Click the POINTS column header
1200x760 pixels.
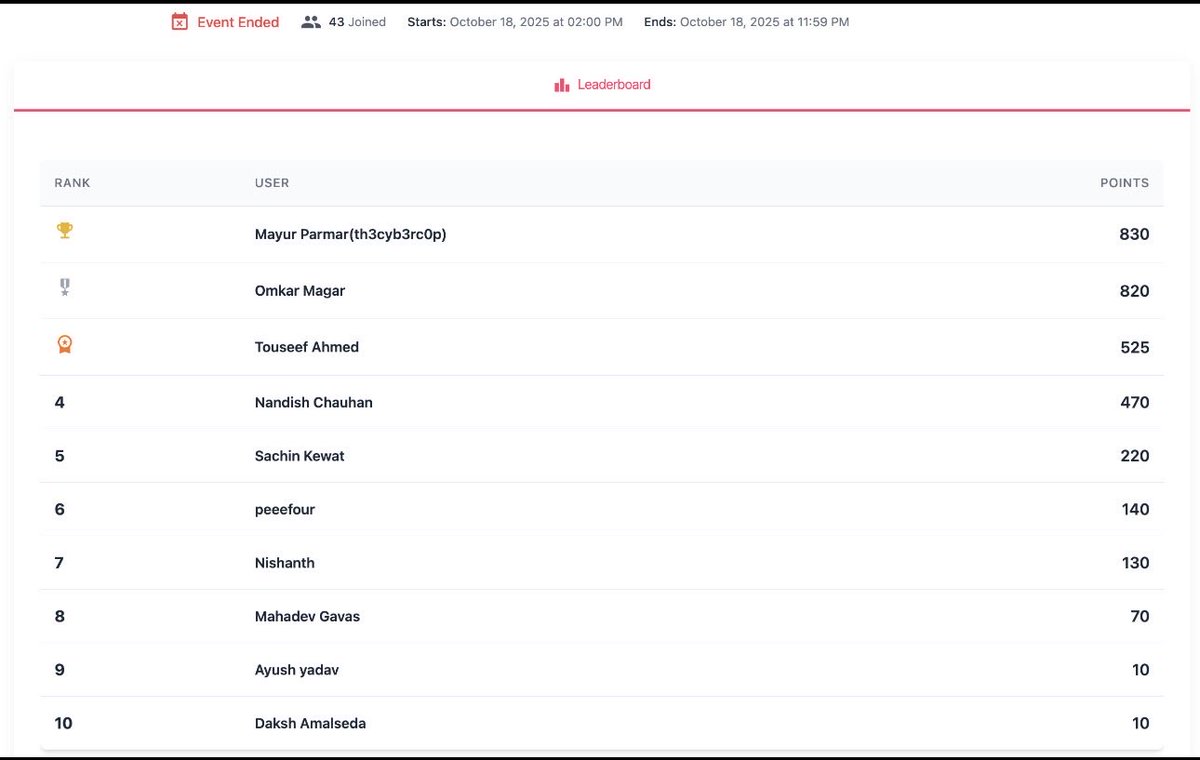[1124, 183]
